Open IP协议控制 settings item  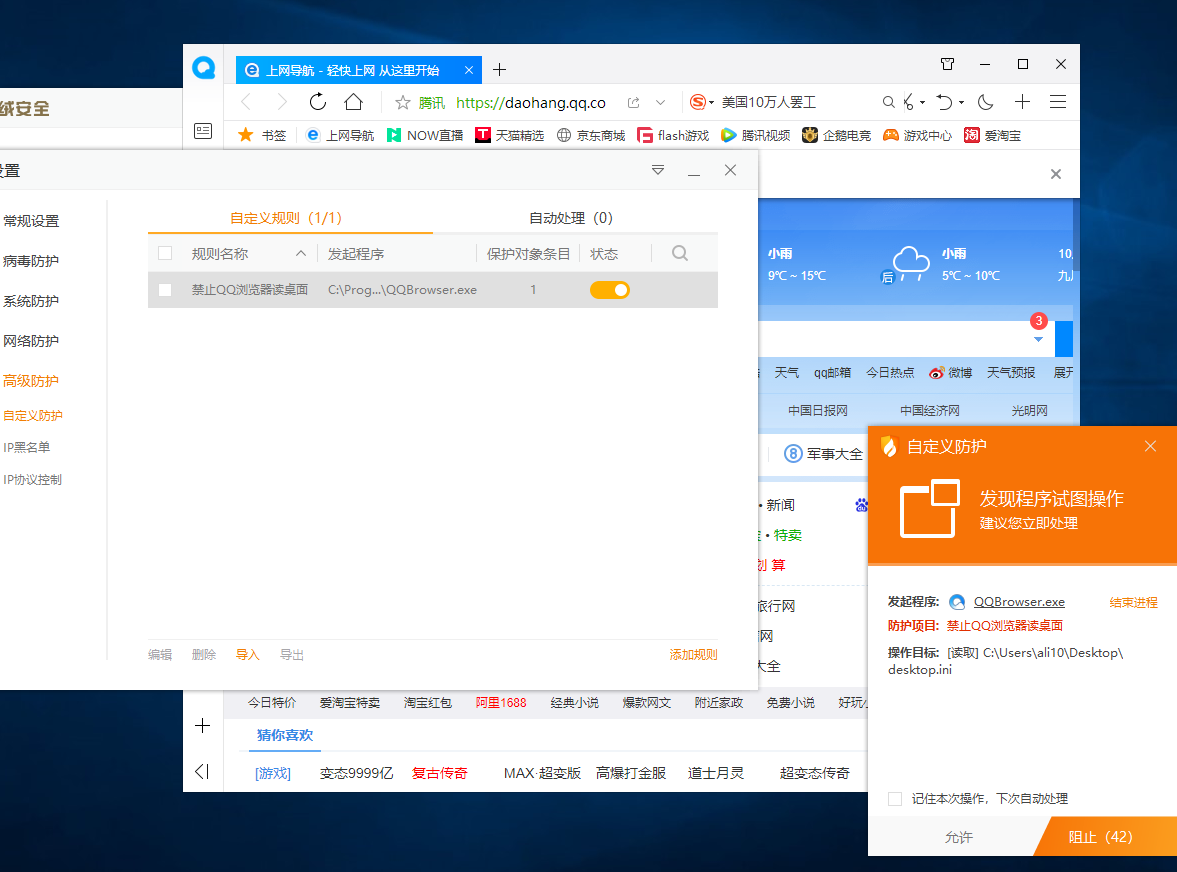tap(32, 480)
